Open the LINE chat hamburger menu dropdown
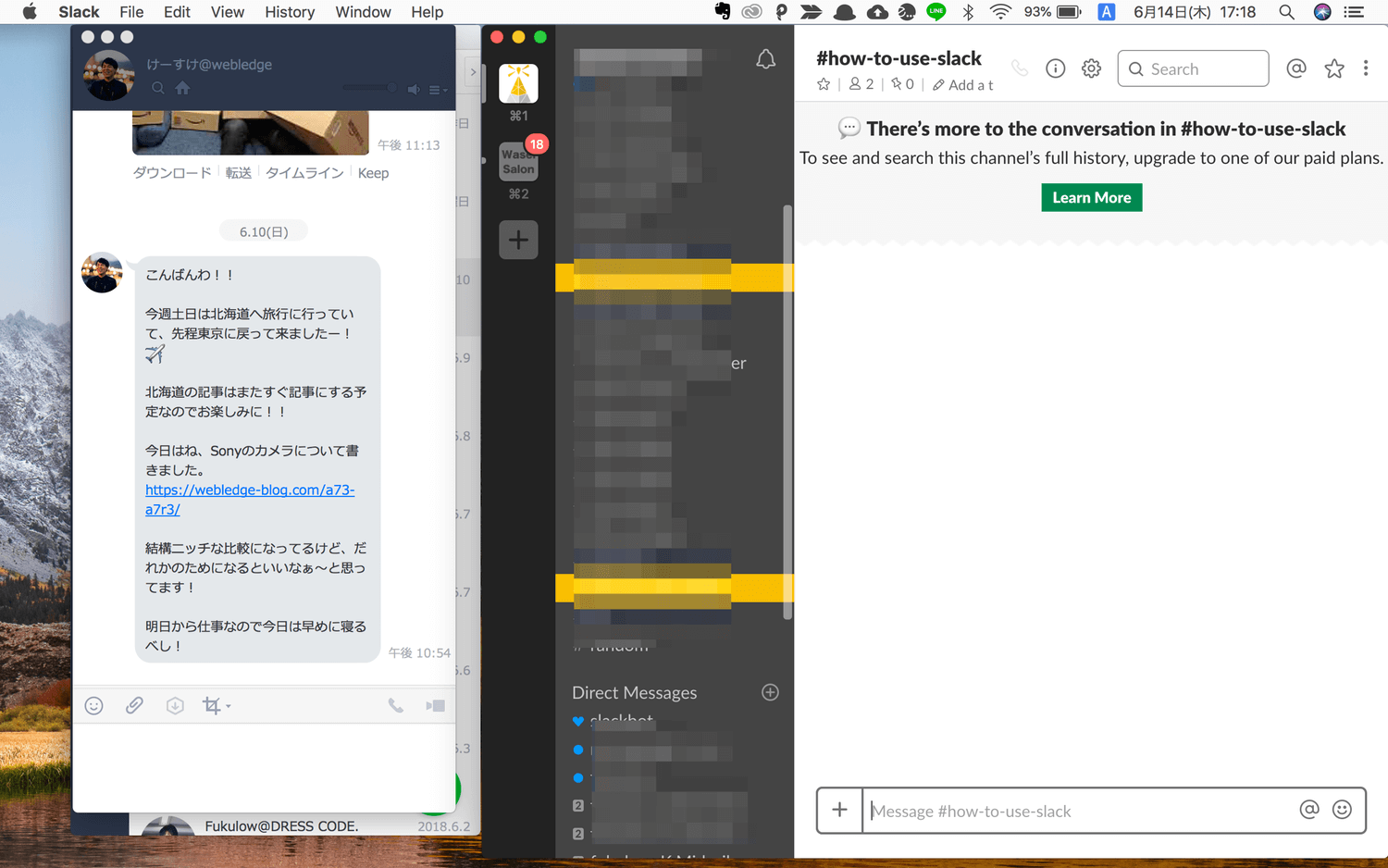This screenshot has height=868, width=1388. pyautogui.click(x=438, y=90)
